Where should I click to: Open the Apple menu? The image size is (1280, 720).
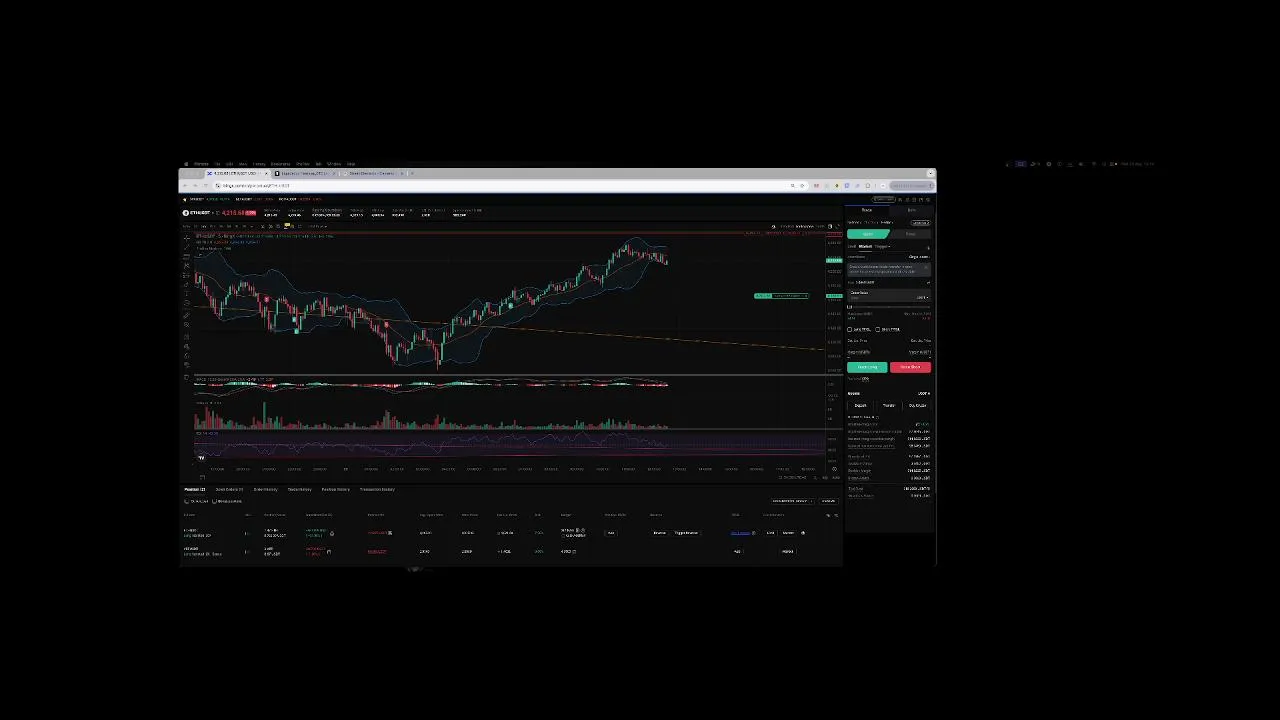point(186,164)
